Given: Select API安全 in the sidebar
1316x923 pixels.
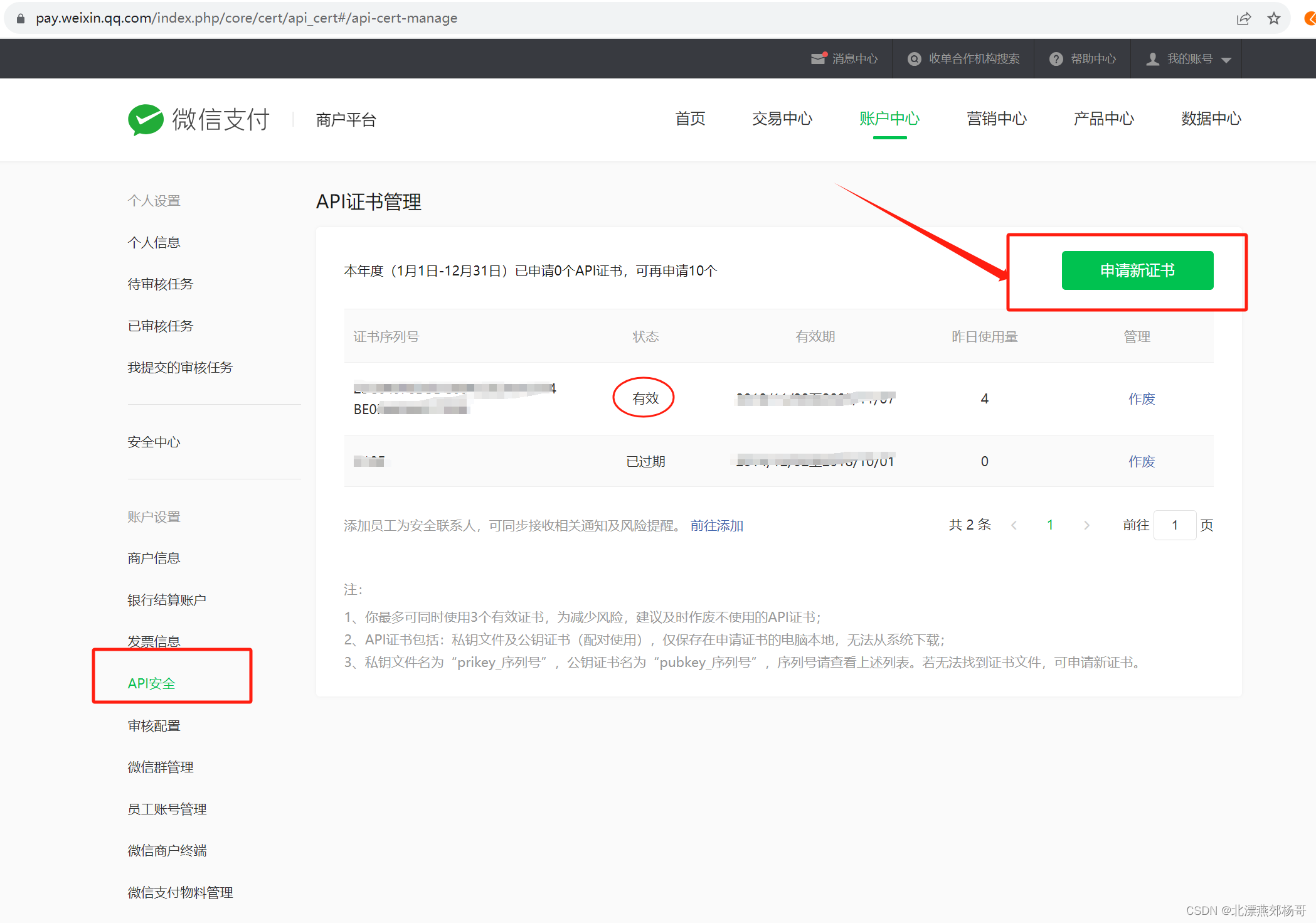Looking at the screenshot, I should coord(151,683).
